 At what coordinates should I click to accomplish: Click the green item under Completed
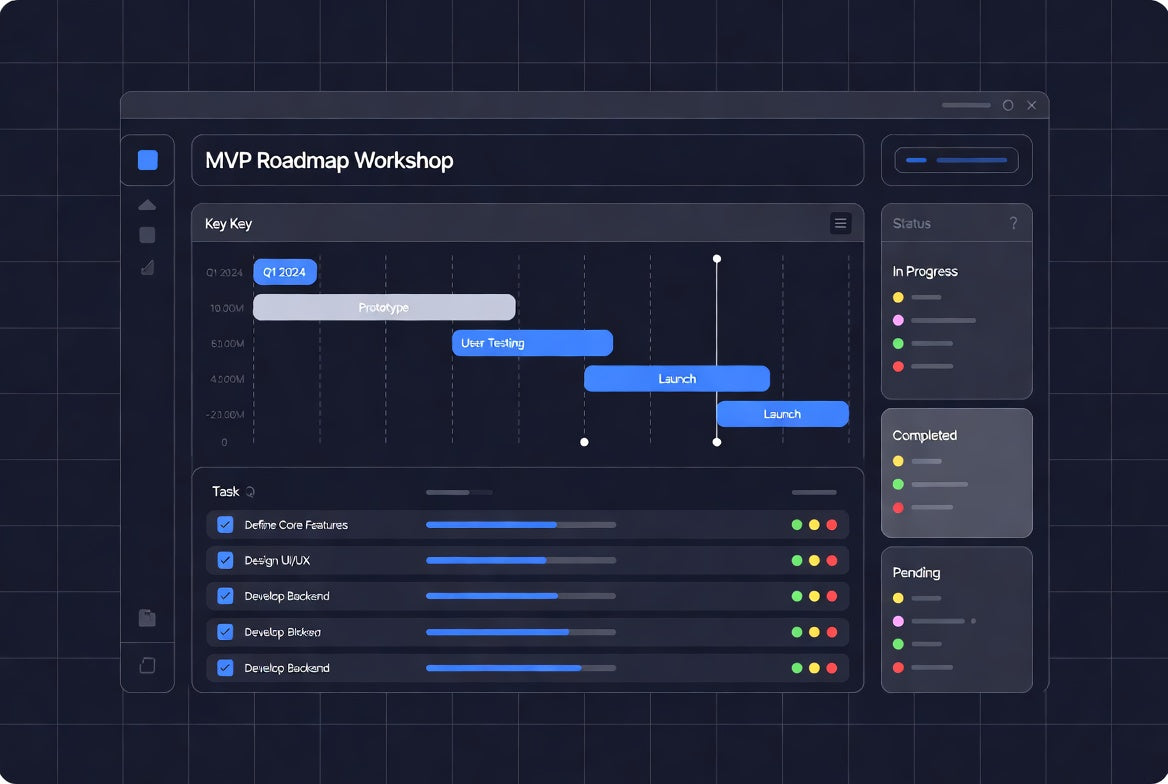(930, 484)
